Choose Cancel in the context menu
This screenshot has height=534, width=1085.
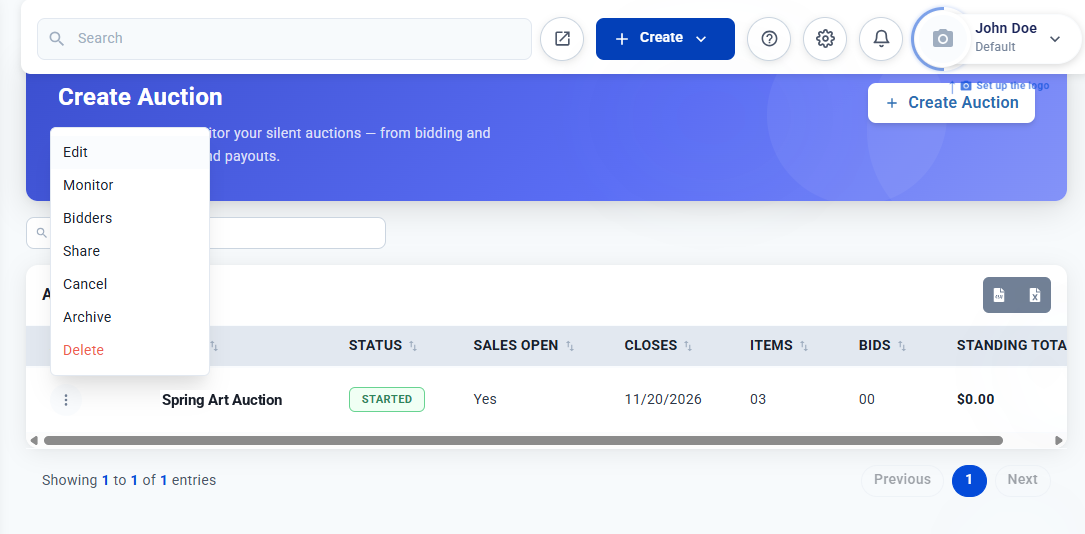[x=130, y=284]
